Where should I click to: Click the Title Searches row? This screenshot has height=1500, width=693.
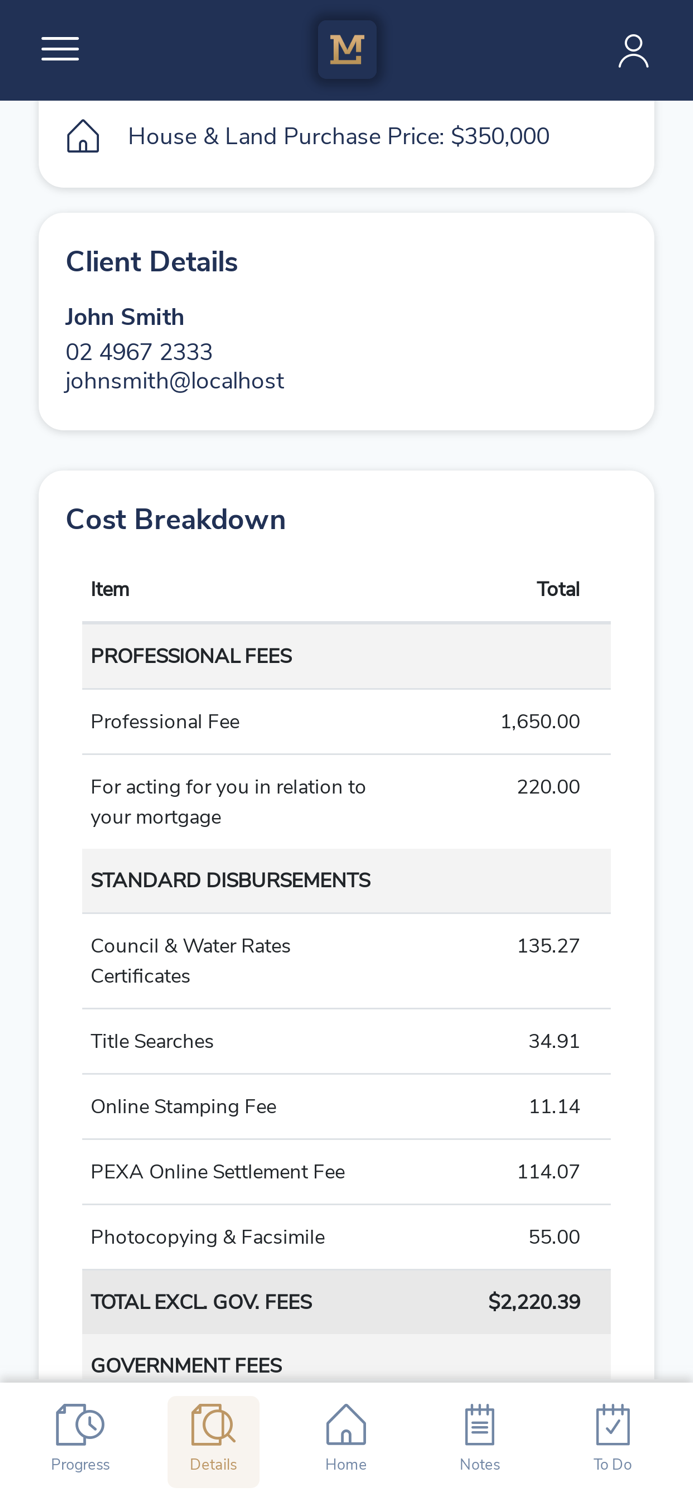tap(346, 1042)
